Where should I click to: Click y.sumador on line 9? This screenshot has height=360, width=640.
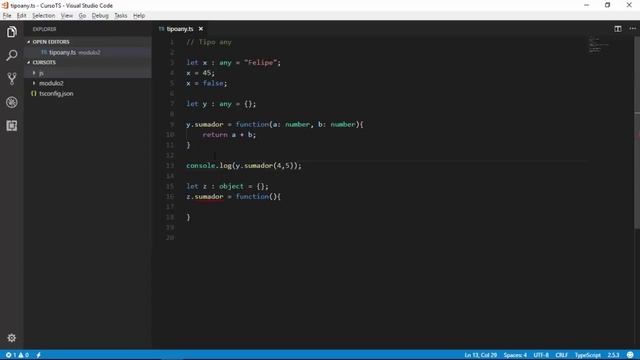pyautogui.click(x=204, y=124)
